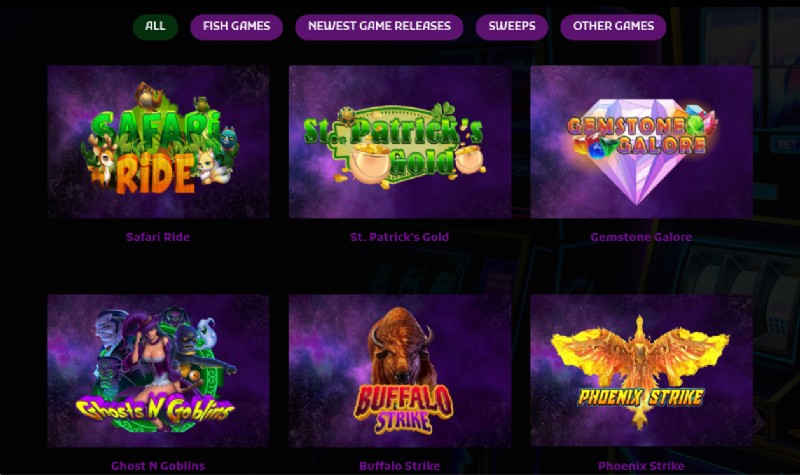The width and height of the screenshot is (800, 475).
Task: Launch the St. Patrick's Gold game image
Action: [400, 142]
